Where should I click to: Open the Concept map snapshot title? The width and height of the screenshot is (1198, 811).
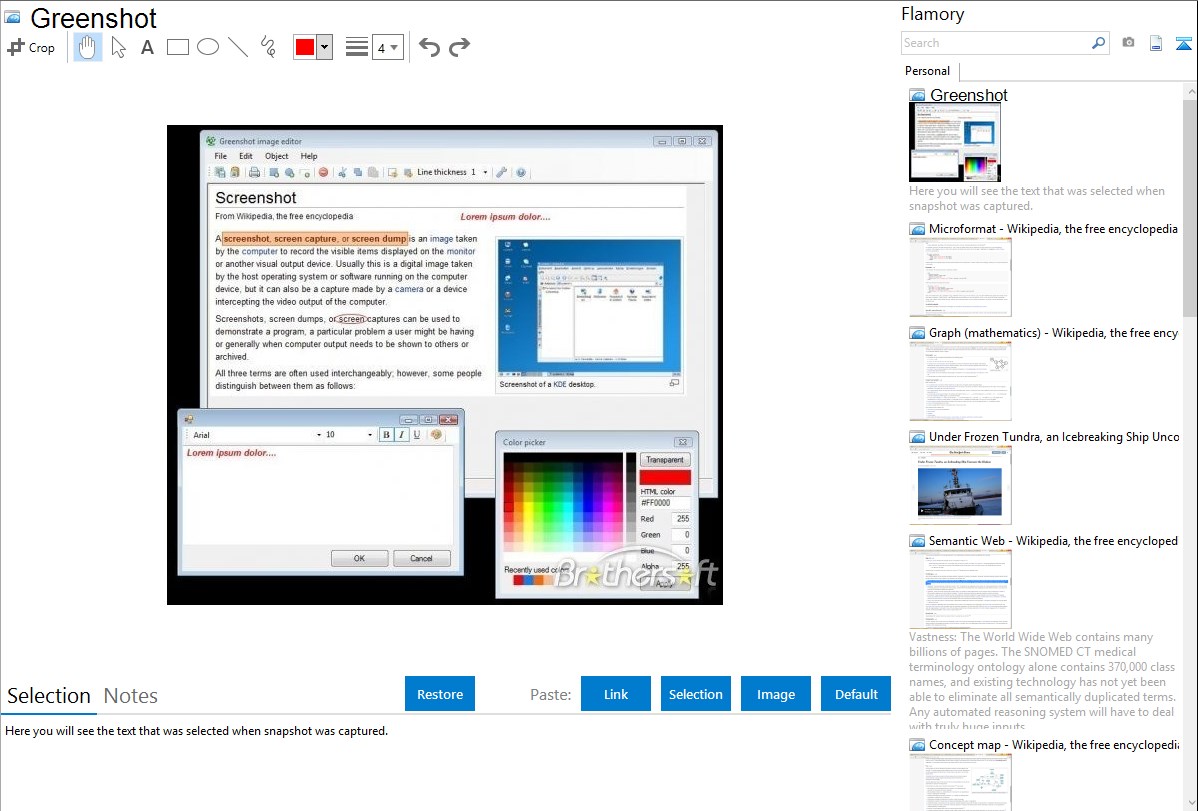coord(1054,744)
